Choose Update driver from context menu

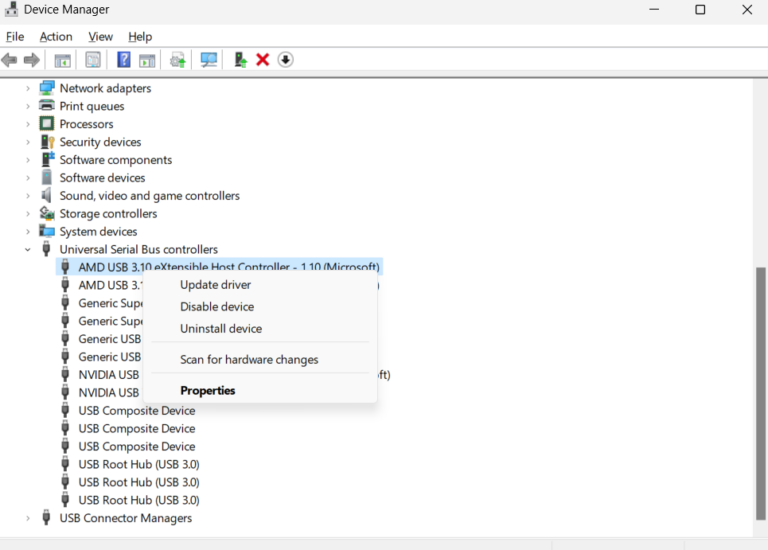click(215, 285)
